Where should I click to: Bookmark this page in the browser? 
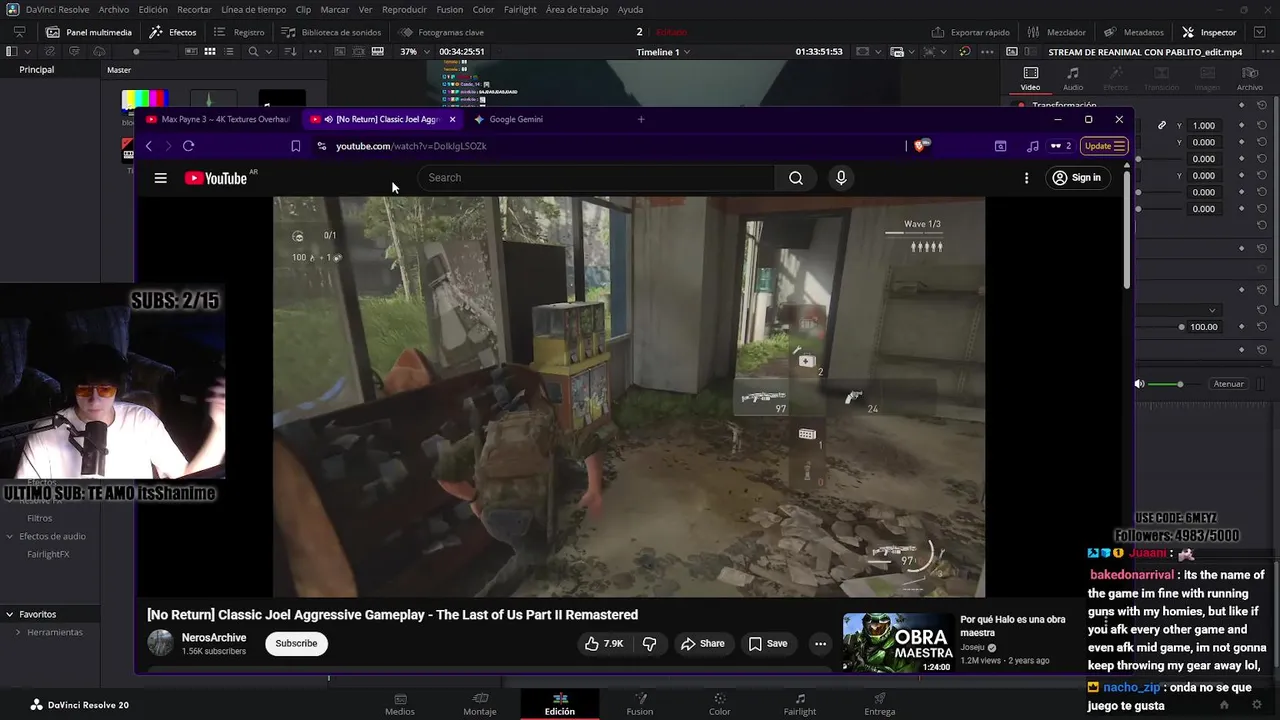click(x=295, y=146)
